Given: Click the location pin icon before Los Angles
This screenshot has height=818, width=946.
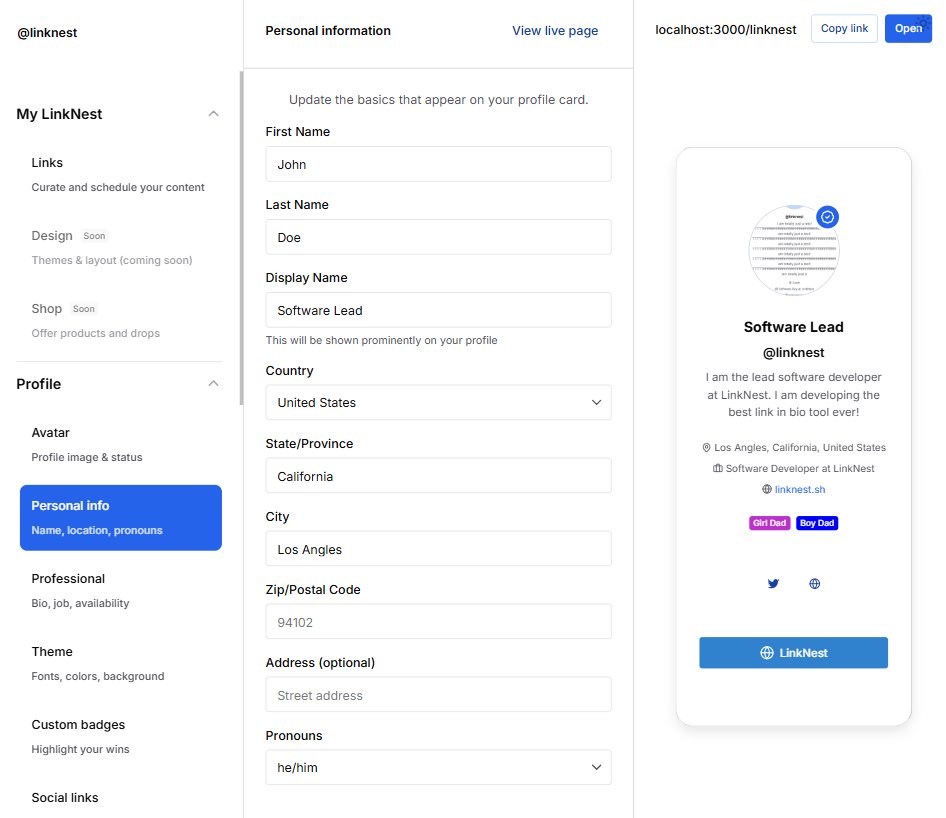Looking at the screenshot, I should tap(705, 447).
